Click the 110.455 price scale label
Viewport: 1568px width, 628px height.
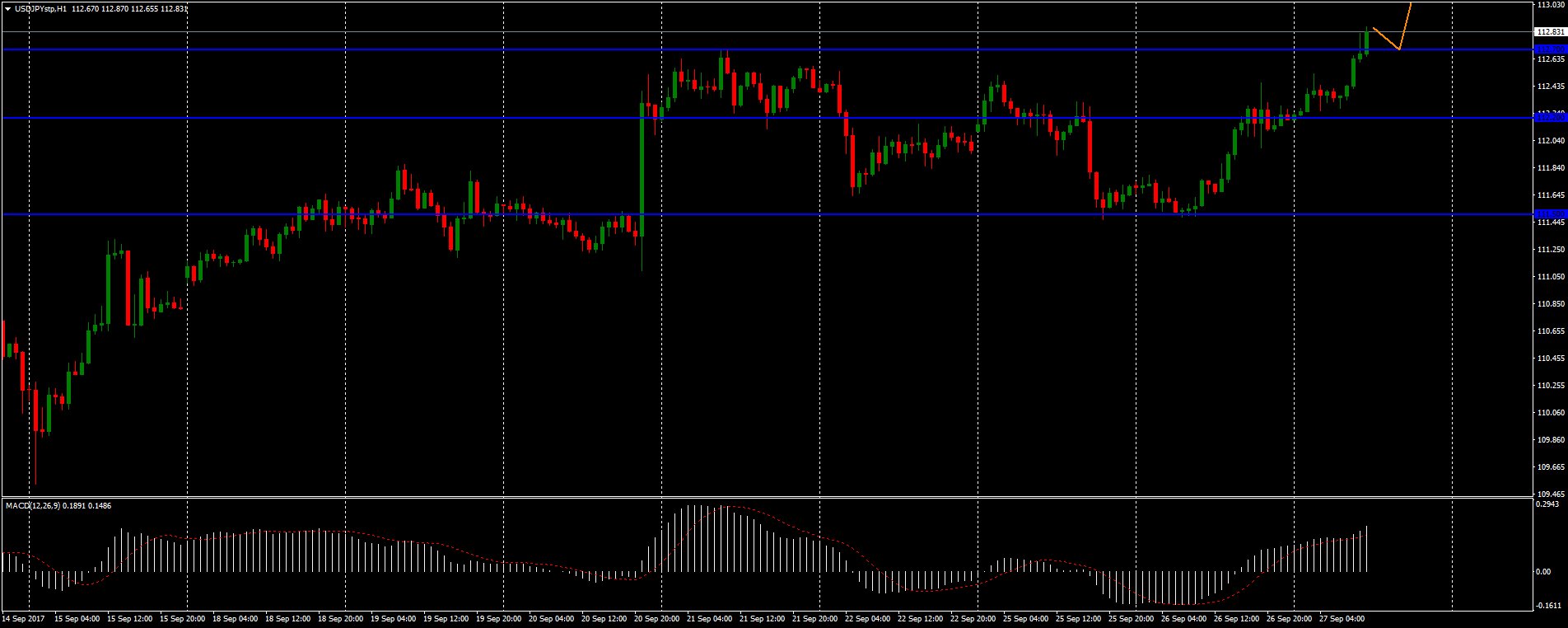pyautogui.click(x=1551, y=359)
